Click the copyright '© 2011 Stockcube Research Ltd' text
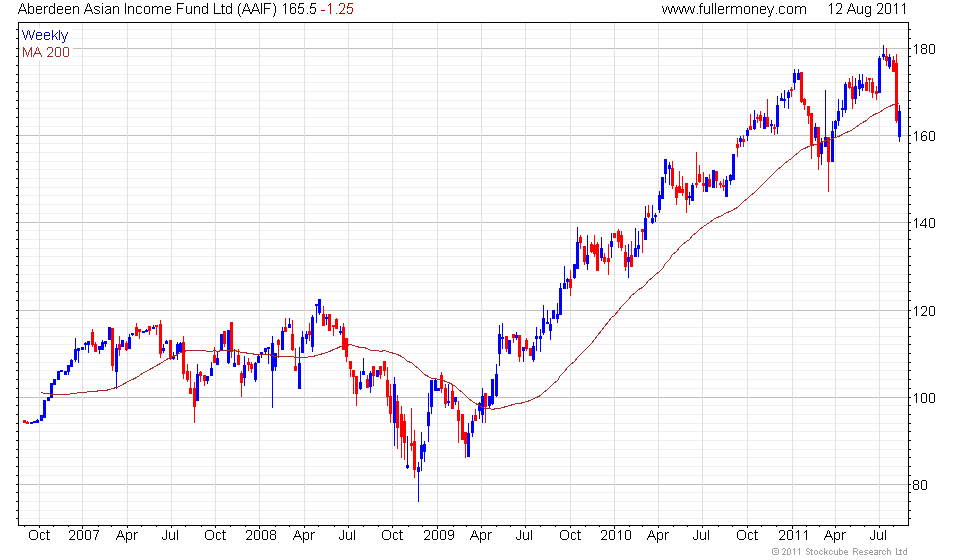 [839, 551]
